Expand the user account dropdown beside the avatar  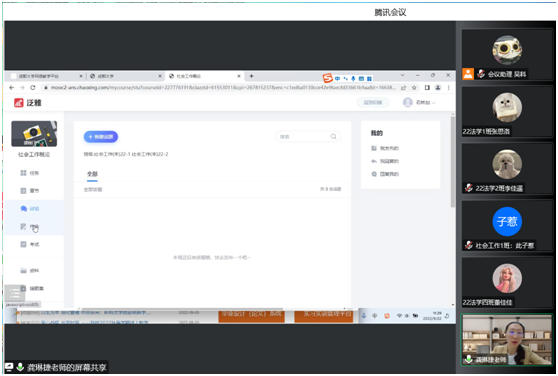(433, 102)
